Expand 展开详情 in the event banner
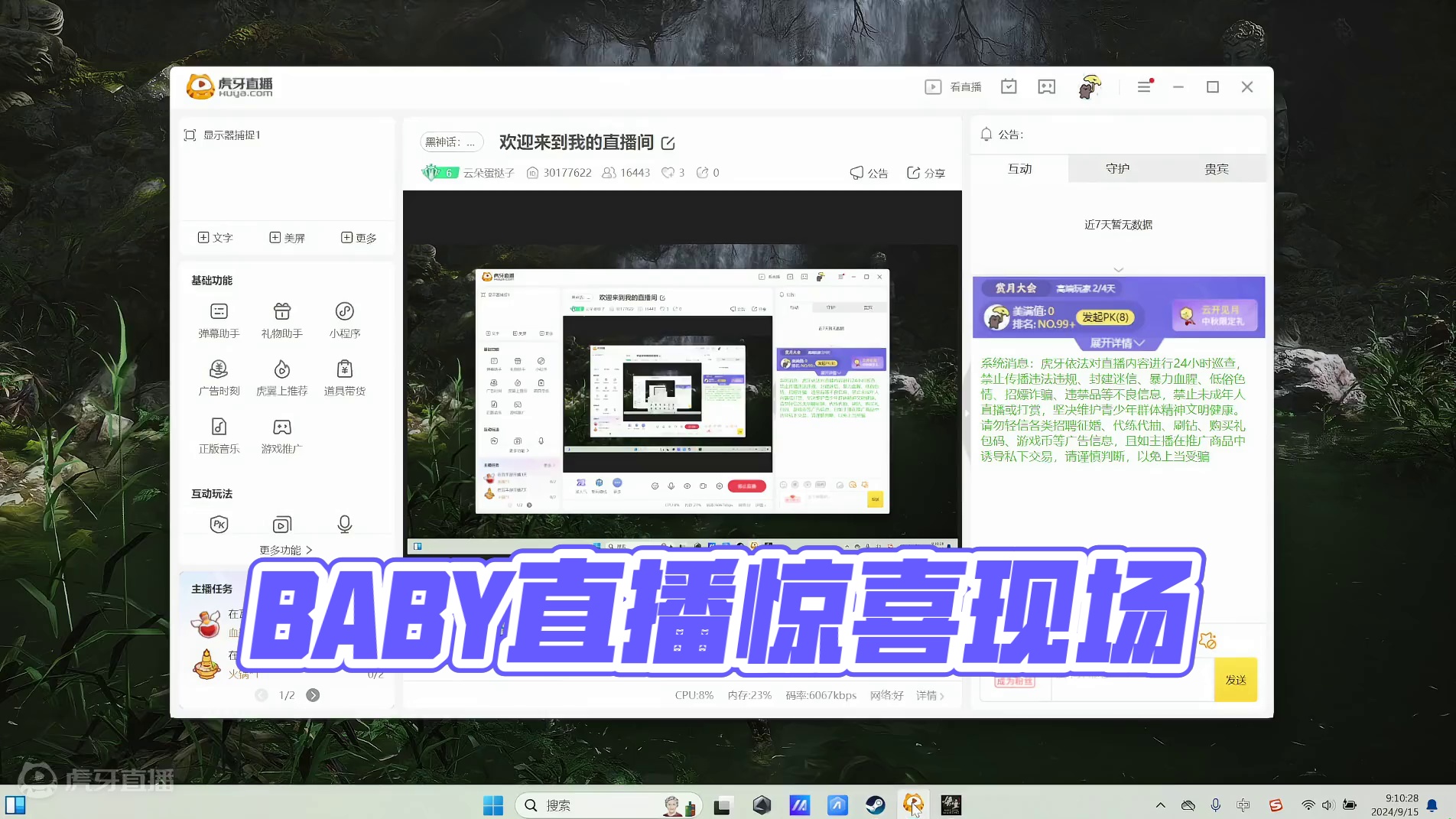 (1117, 343)
